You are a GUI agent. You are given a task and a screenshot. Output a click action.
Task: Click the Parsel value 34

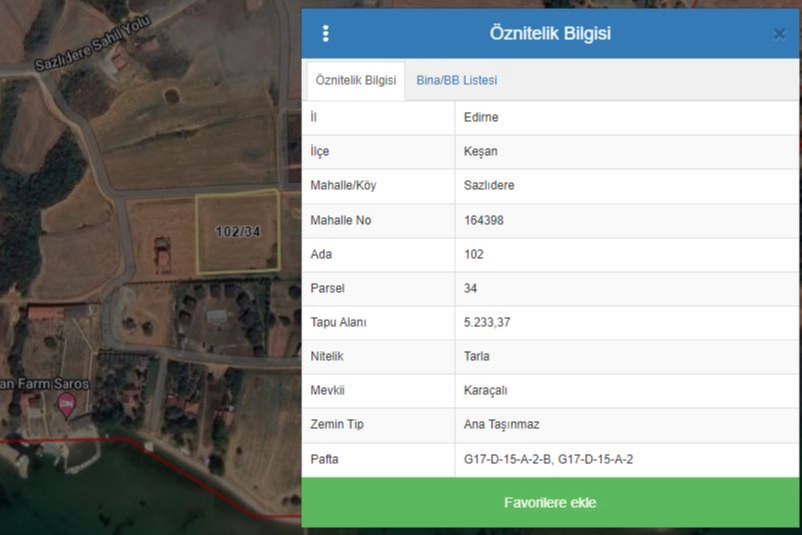[471, 288]
